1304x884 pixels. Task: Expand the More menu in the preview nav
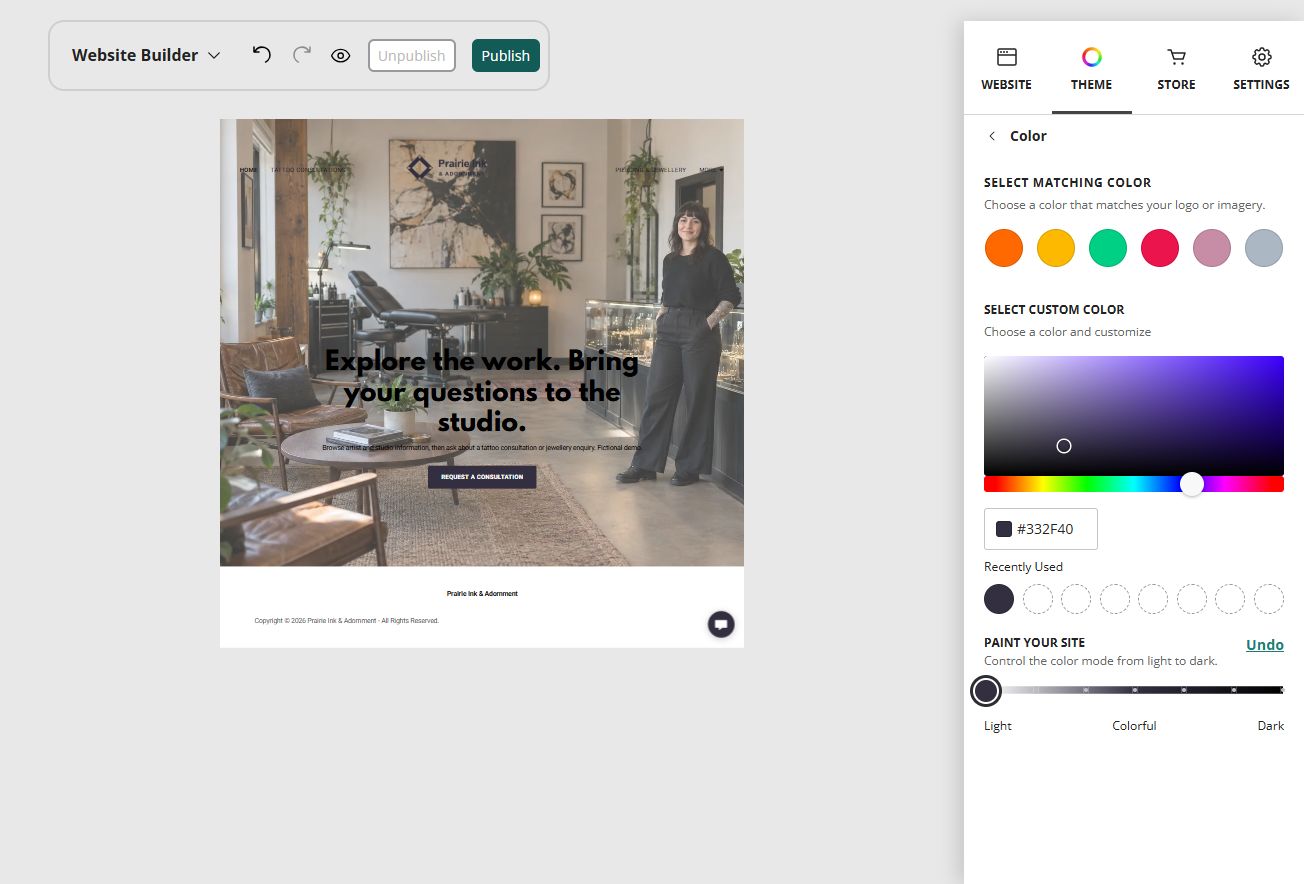pos(711,170)
